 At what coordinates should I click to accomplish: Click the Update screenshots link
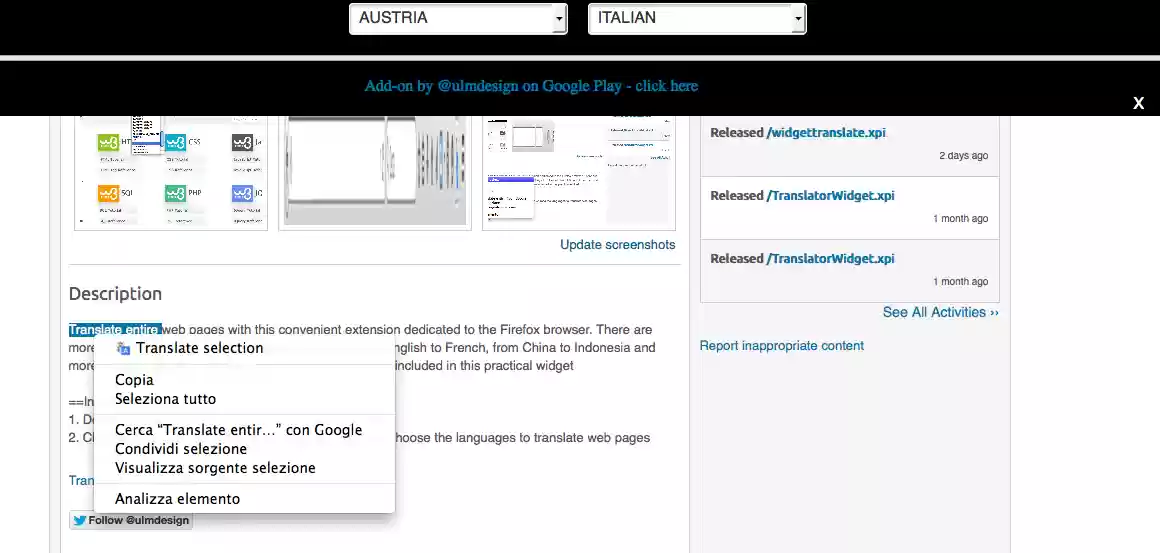click(x=618, y=245)
